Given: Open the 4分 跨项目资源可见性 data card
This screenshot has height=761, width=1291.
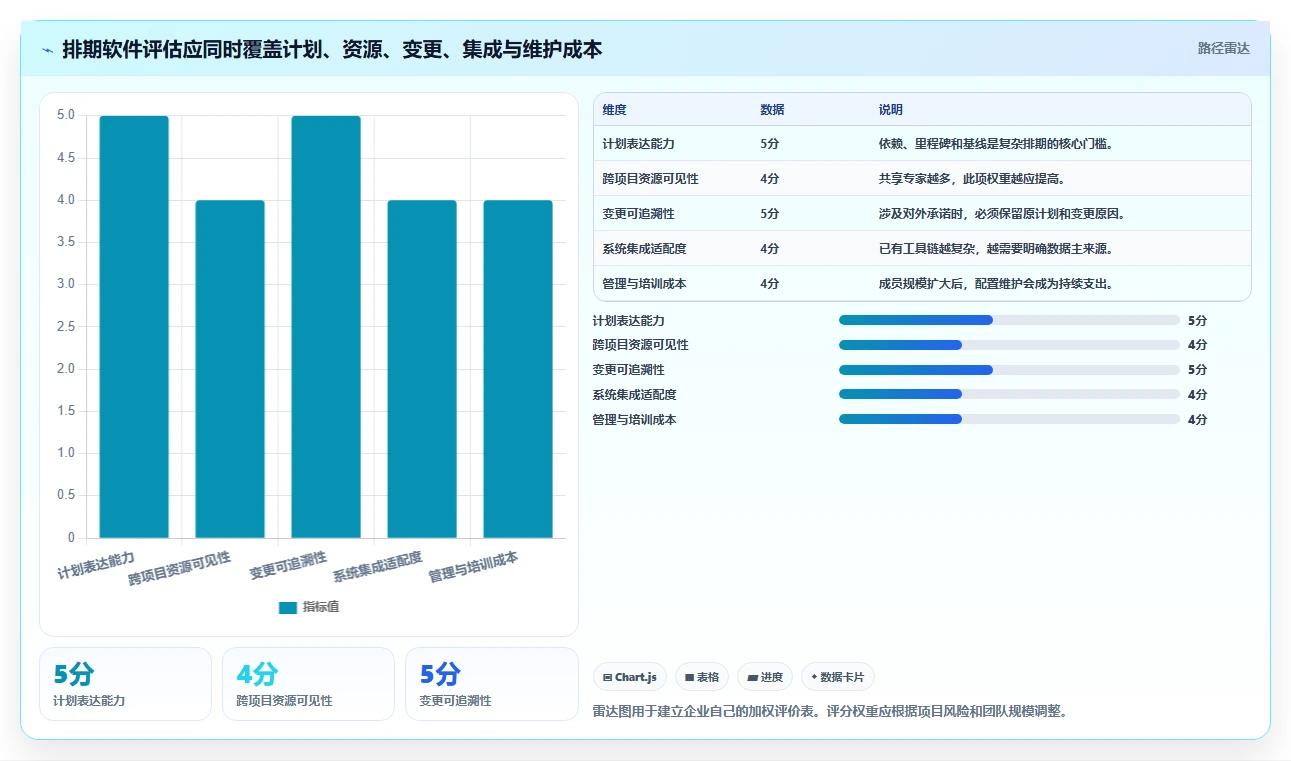Looking at the screenshot, I should (x=309, y=684).
